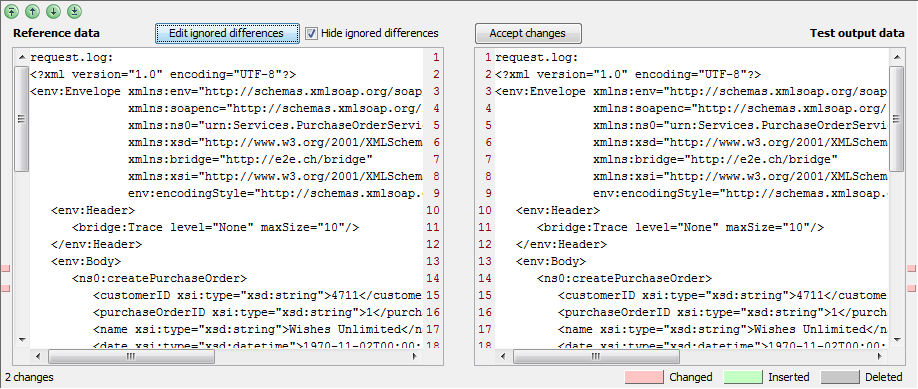Click the lower pink change marker on right margin
The height and width of the screenshot is (389, 918).
[912, 288]
